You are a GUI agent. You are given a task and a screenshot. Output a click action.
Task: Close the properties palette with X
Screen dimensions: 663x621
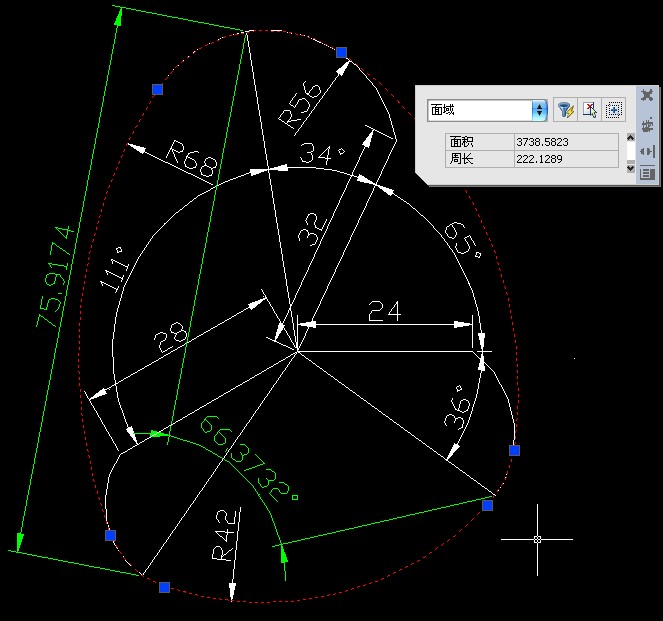point(647,95)
